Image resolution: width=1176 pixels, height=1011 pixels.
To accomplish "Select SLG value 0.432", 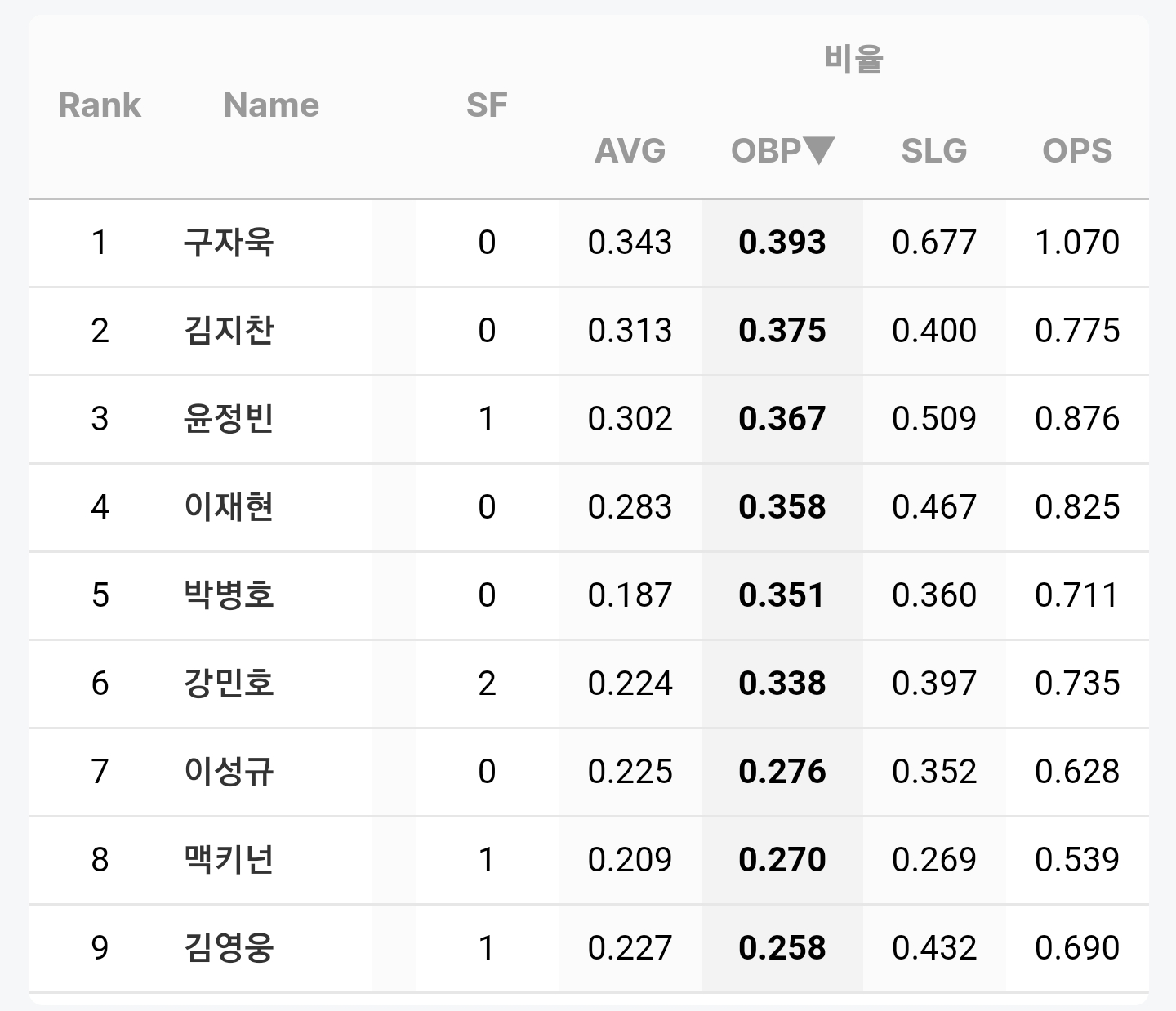I will pos(934,948).
